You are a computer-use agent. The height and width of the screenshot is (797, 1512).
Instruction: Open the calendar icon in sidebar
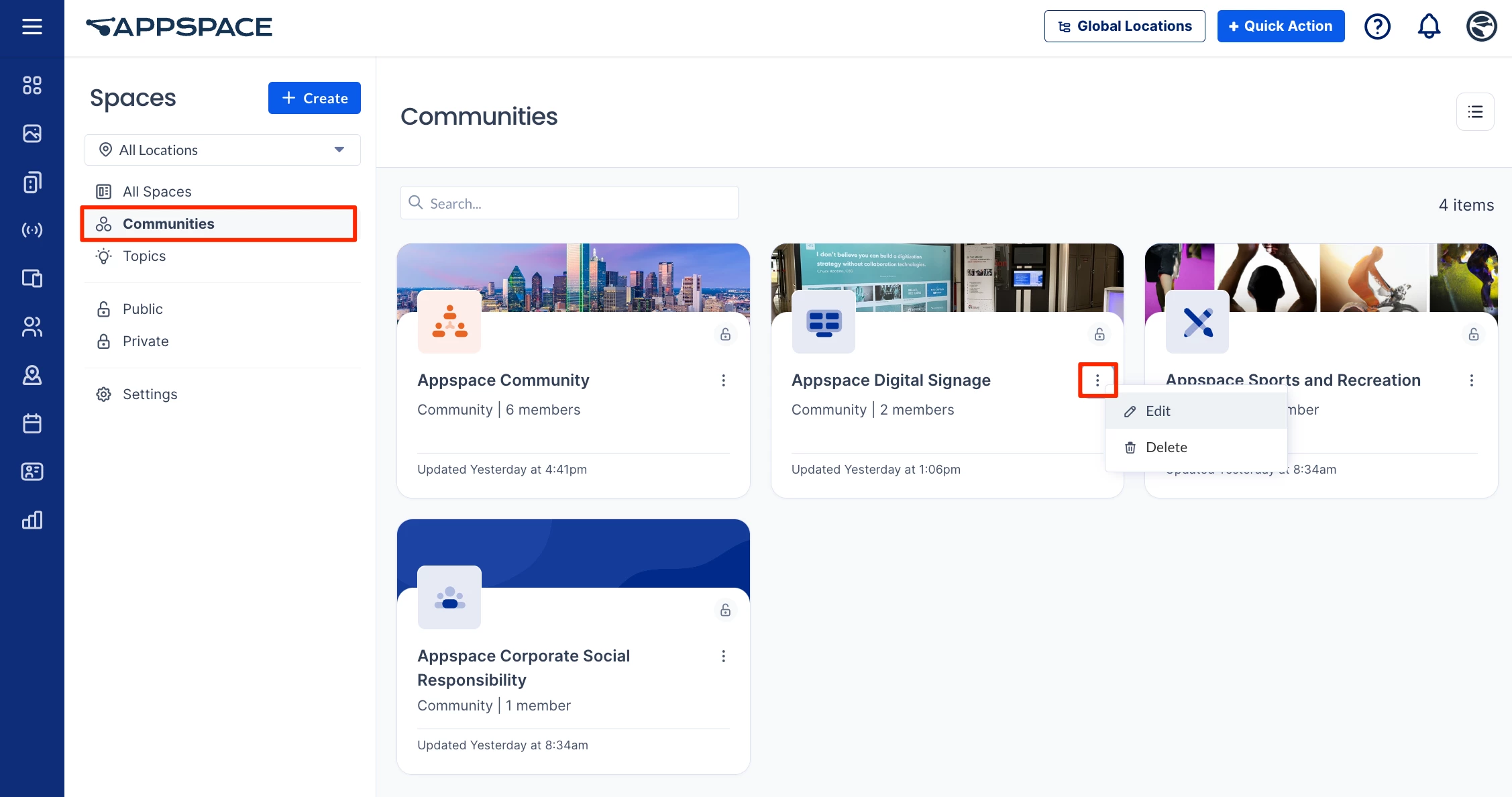(32, 423)
